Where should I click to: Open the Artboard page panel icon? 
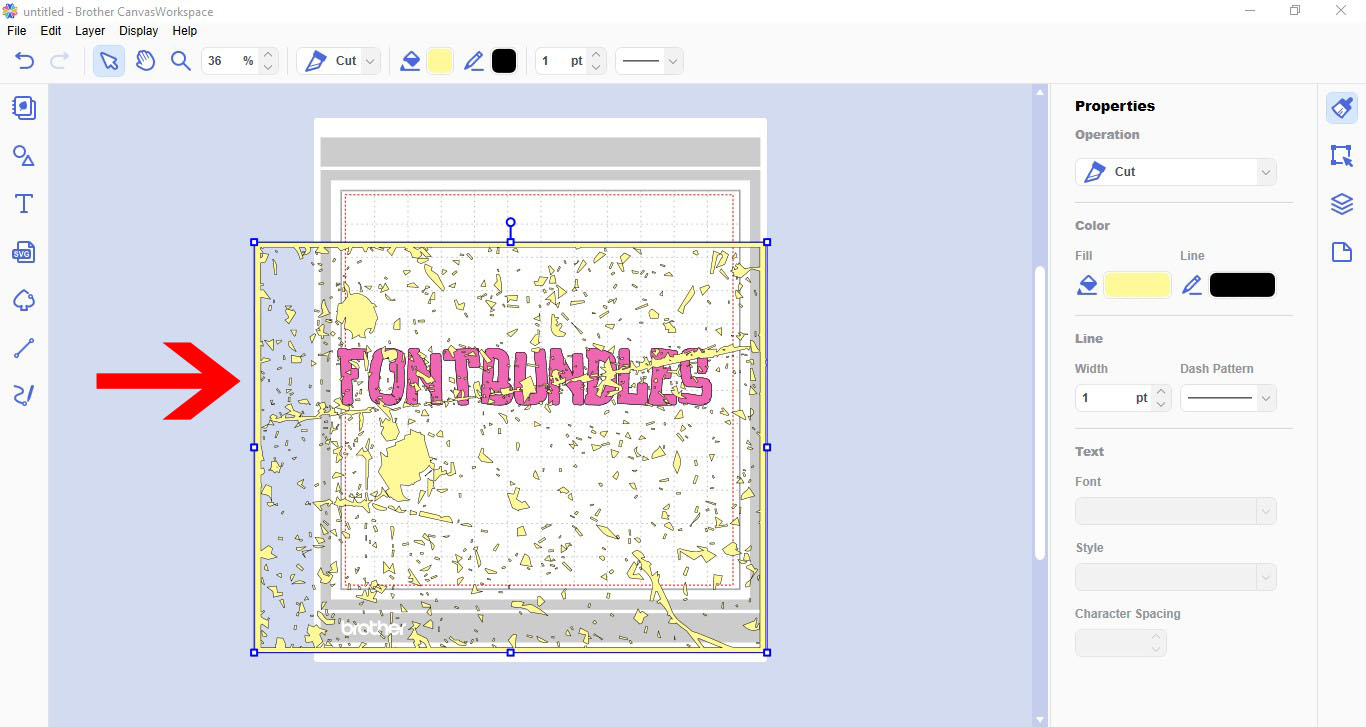click(x=1342, y=252)
